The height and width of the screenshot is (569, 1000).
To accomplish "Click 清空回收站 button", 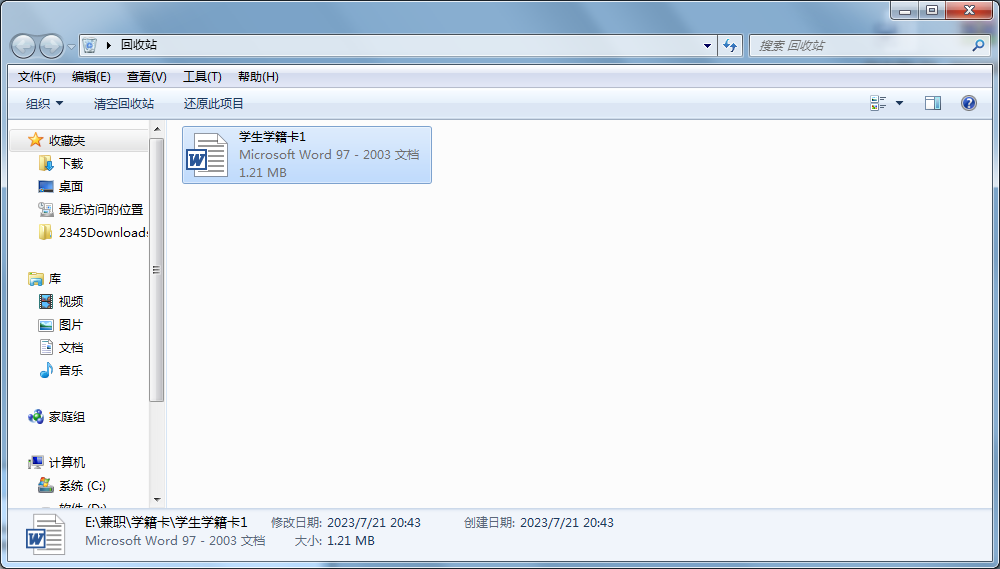I will pos(124,103).
